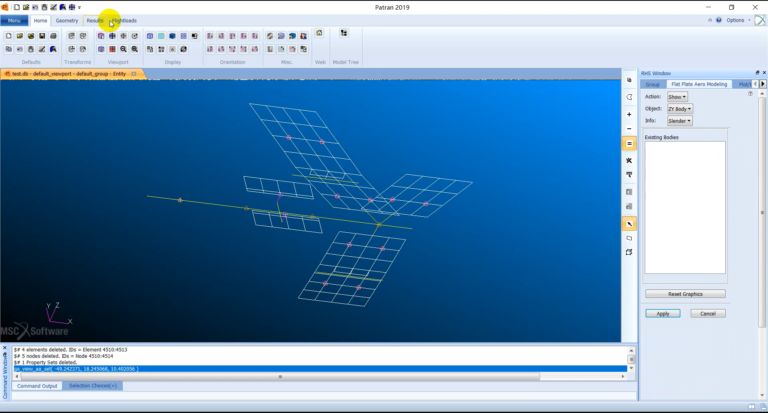Expand the quick access toolbar arrow
Image resolution: width=768 pixels, height=413 pixels.
(x=79, y=7)
